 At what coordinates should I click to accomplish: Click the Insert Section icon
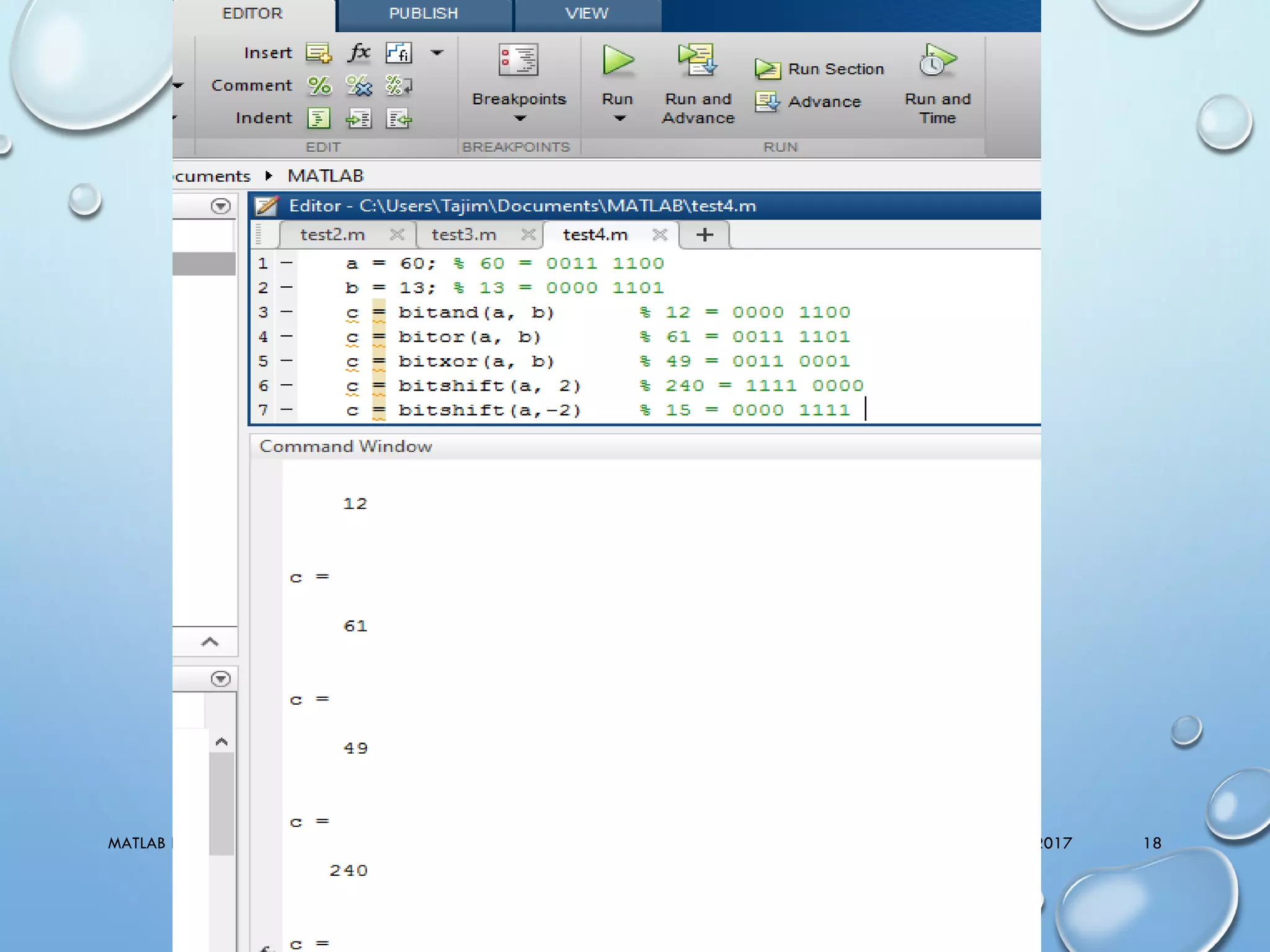coord(319,53)
